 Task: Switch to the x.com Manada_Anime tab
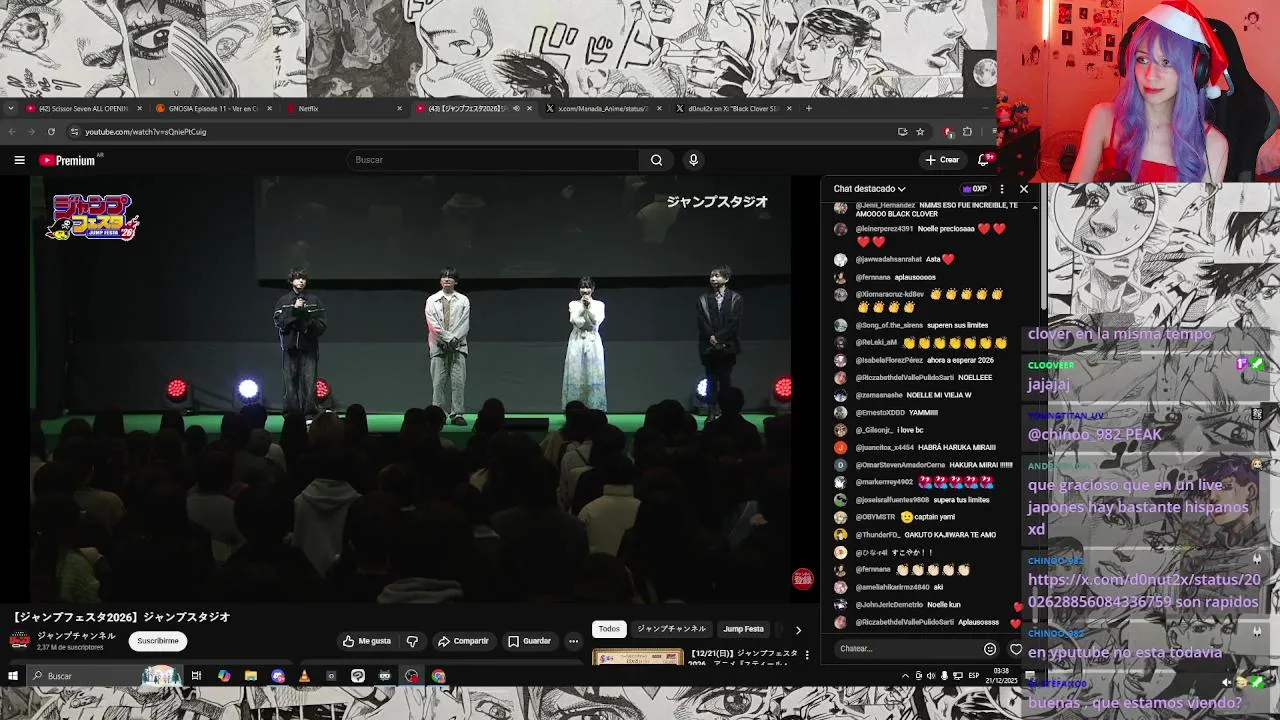click(x=603, y=108)
